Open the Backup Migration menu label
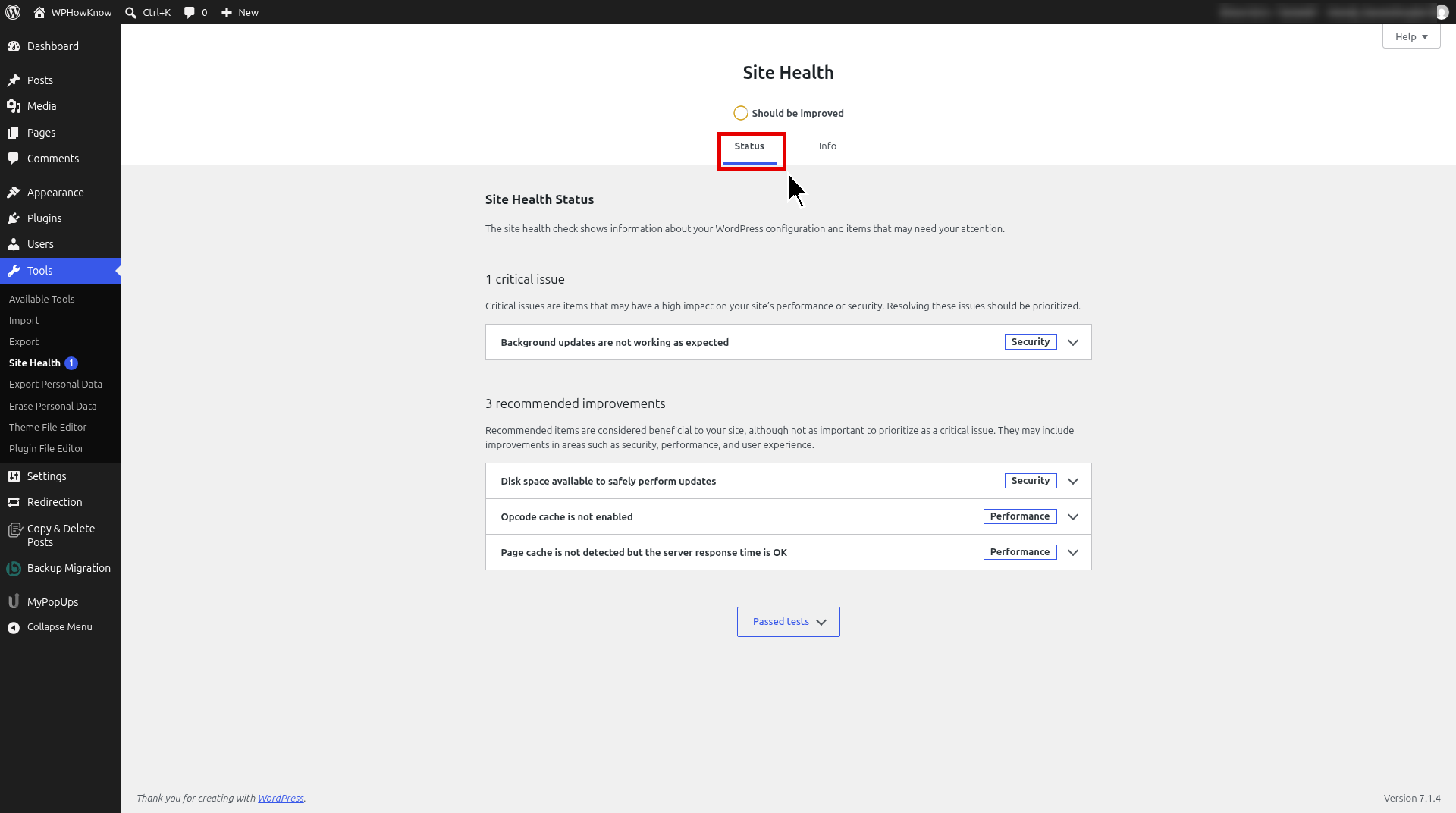This screenshot has height=813, width=1456. (x=69, y=568)
